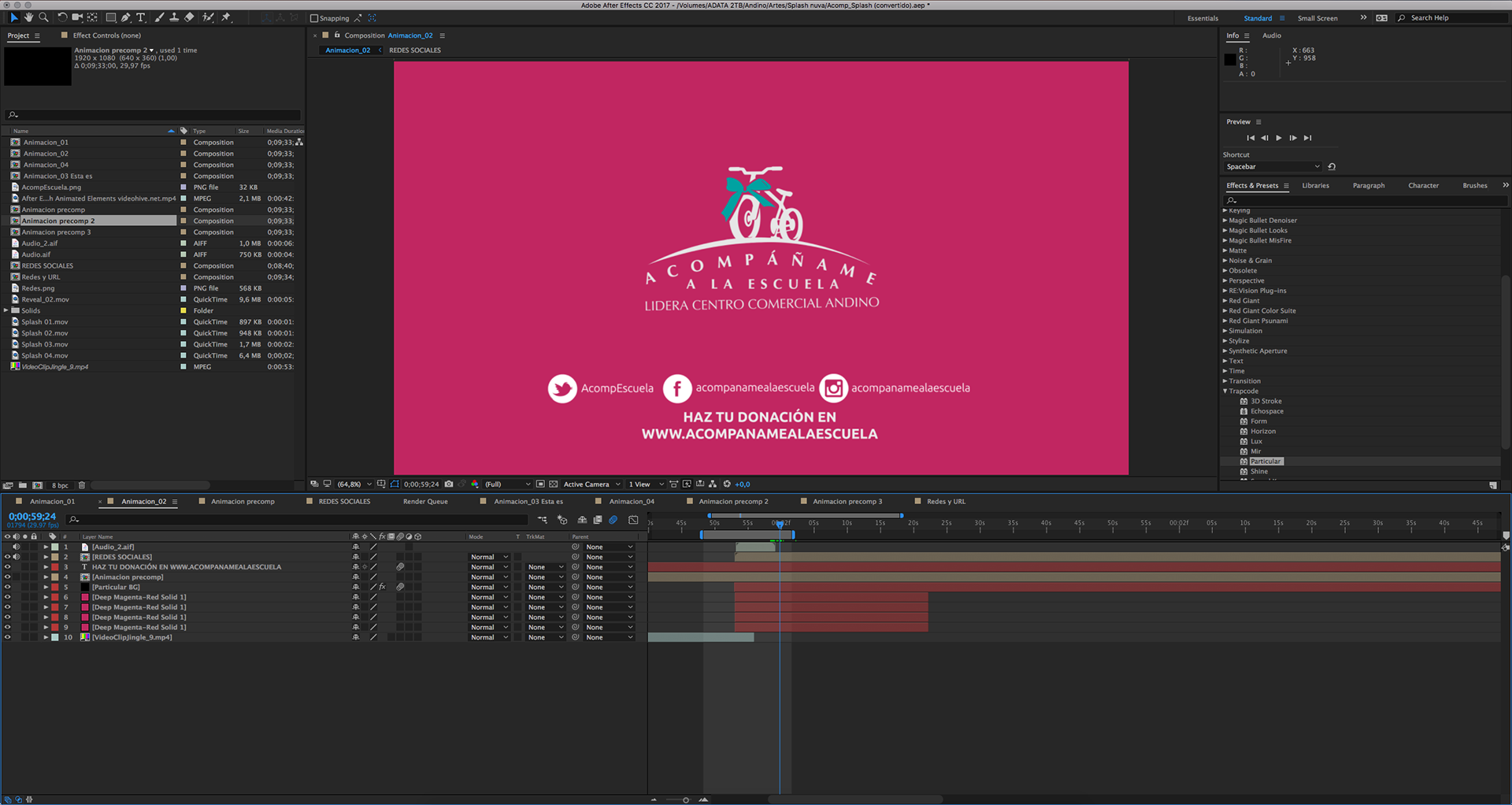Reset preview shortcut icon next to Spacebar
The width and height of the screenshot is (1512, 805).
(1332, 167)
